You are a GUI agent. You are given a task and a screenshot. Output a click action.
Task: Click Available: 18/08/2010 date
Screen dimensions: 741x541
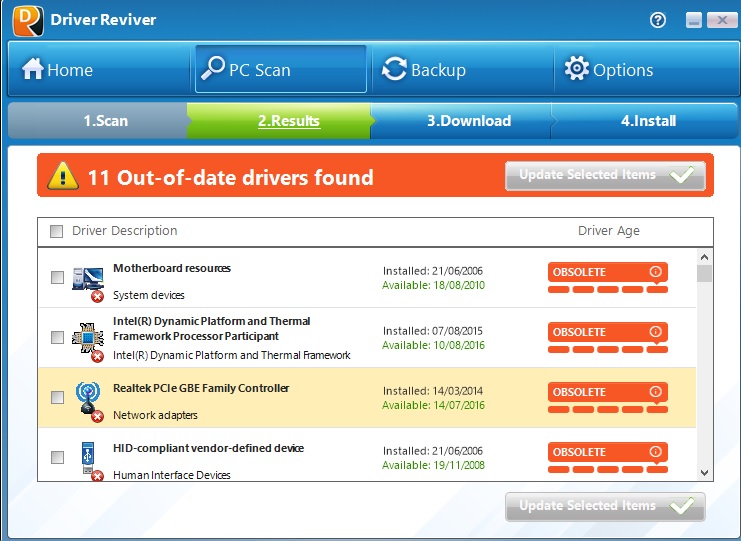click(x=433, y=285)
